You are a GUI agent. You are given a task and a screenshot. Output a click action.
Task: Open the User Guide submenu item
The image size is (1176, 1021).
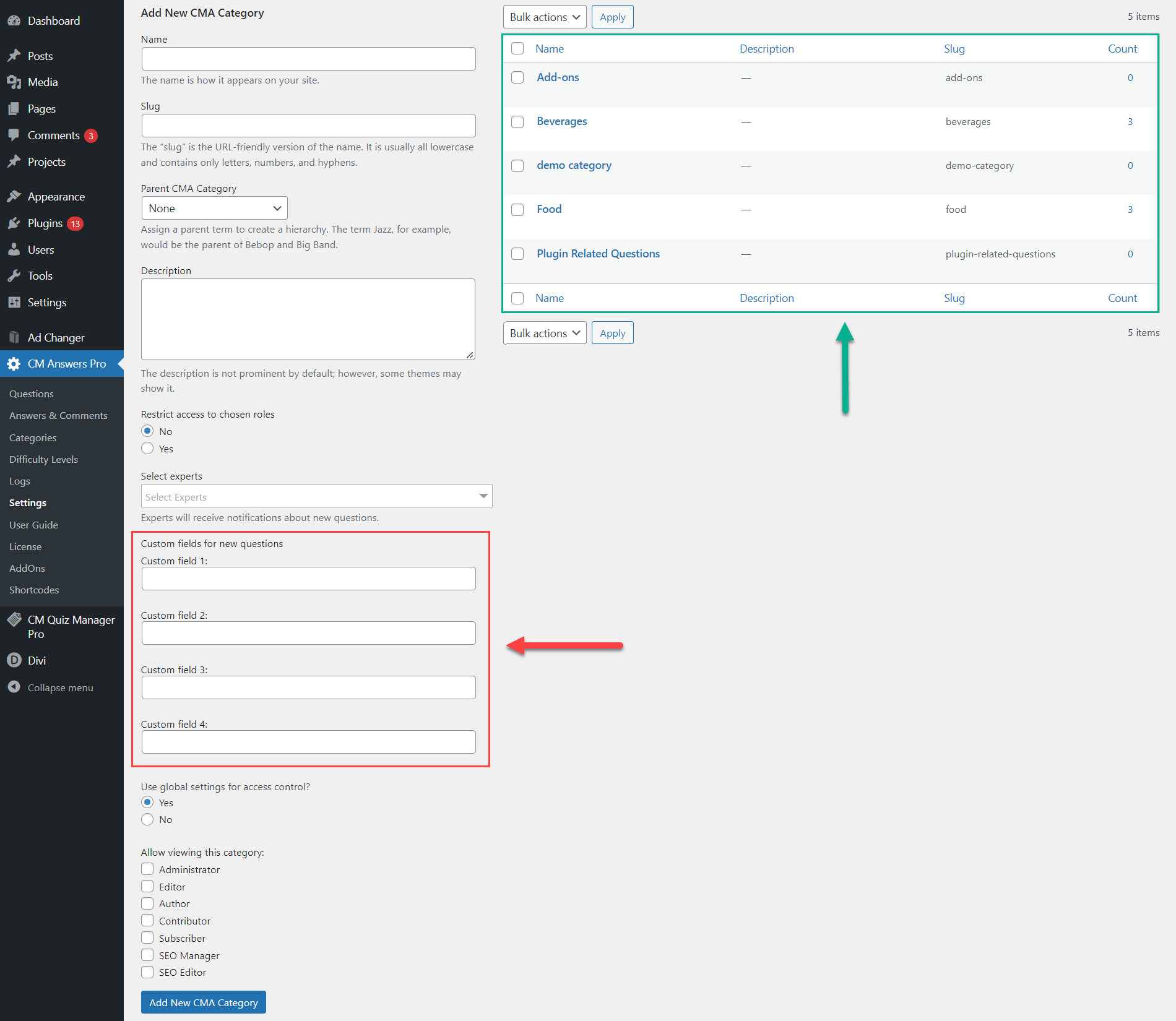point(33,525)
